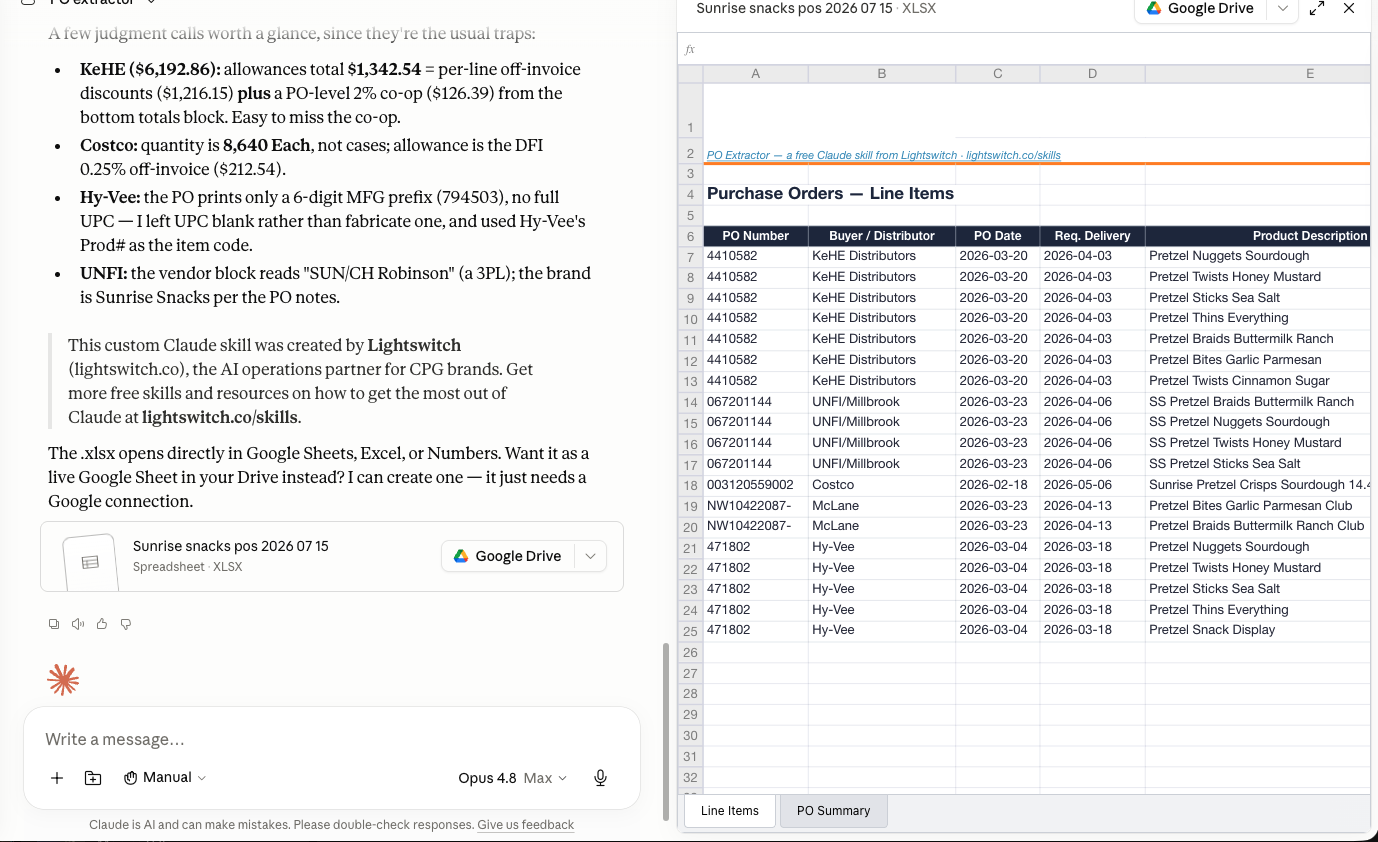1378x842 pixels.
Task: Select row 7 header in the sheet
Action: point(690,257)
